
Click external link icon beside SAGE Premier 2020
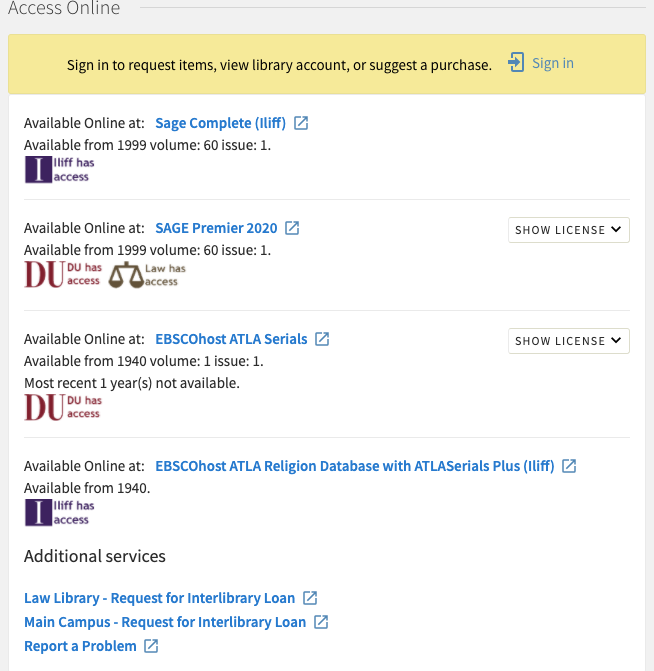point(292,228)
